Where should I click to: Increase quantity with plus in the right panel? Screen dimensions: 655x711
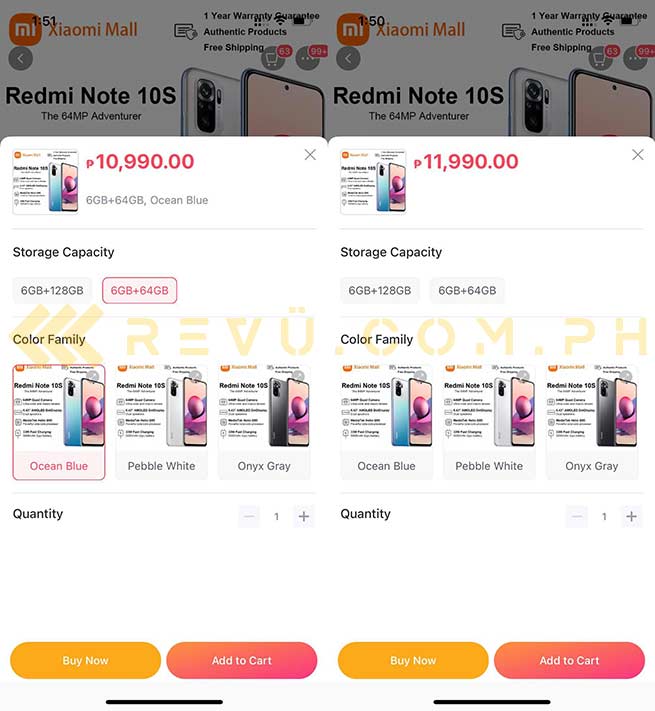click(631, 516)
